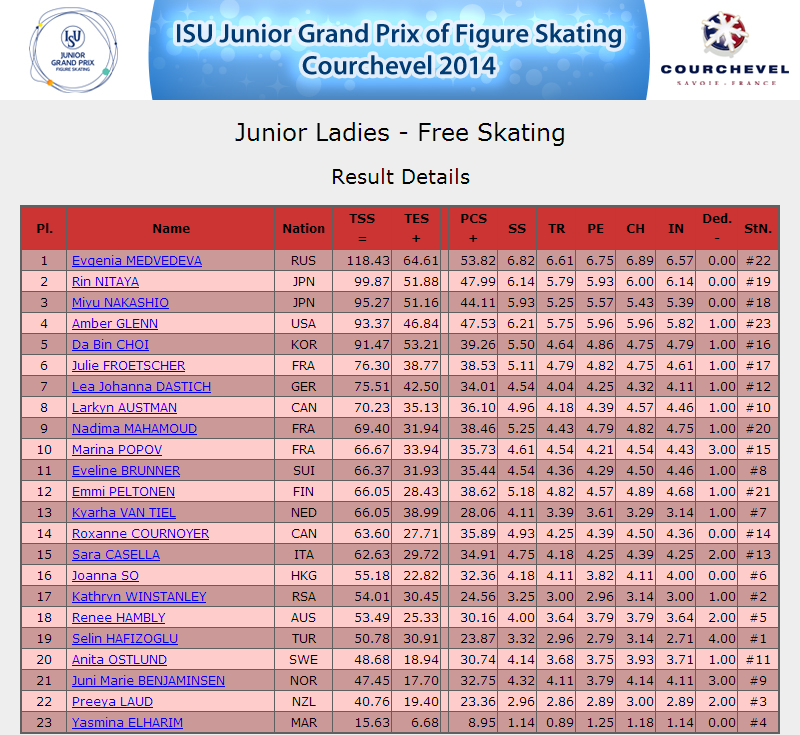Open Marina POPOV's skater page
Viewport: 800px width, 735px height.
tap(117, 449)
